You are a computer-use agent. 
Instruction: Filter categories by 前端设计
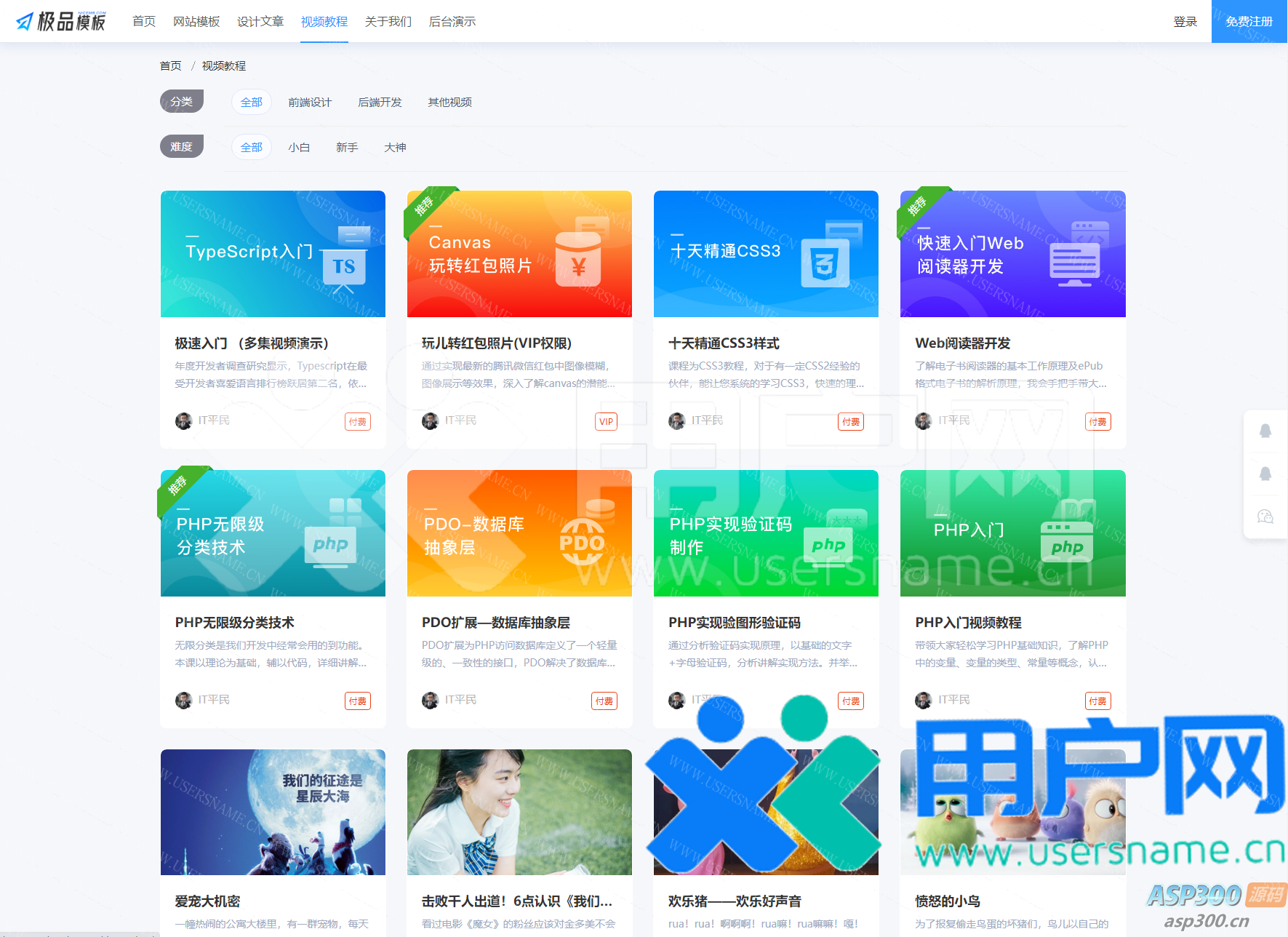[x=309, y=102]
